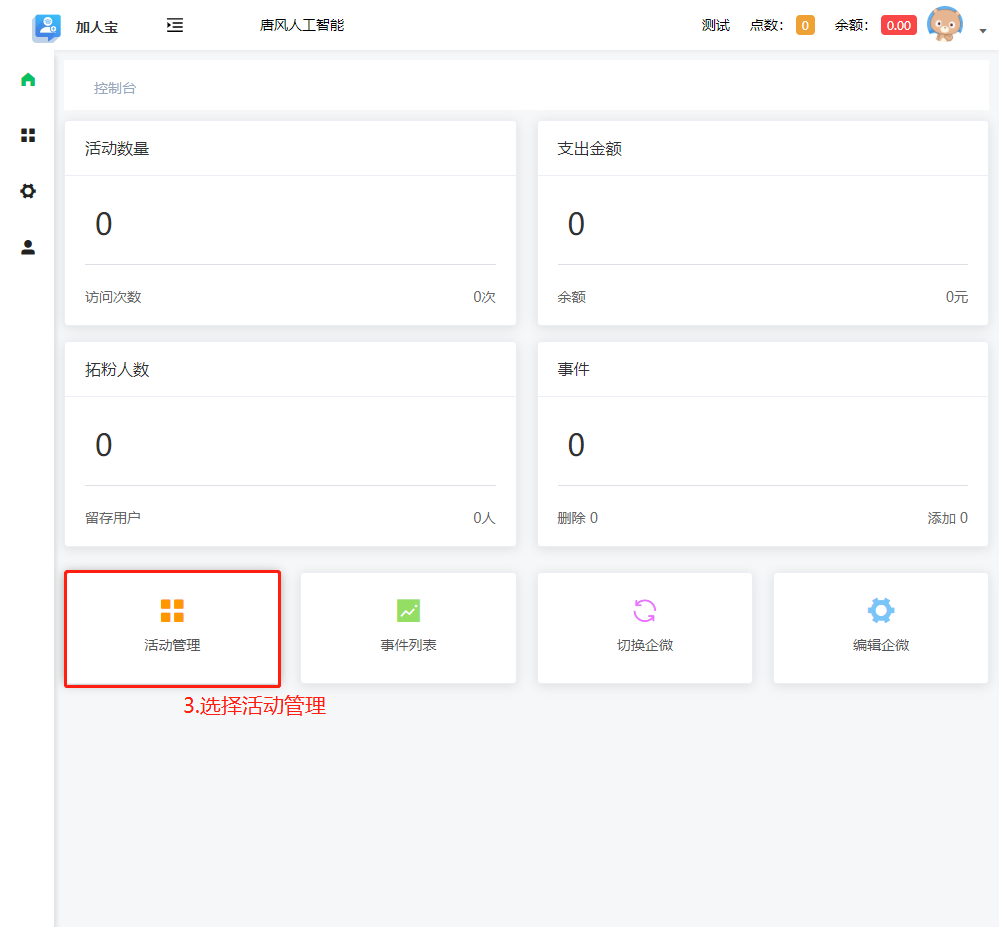Viewport: 999px width, 927px height.
Task: Click the large 0 under 拓粉人数
Action: click(x=104, y=445)
